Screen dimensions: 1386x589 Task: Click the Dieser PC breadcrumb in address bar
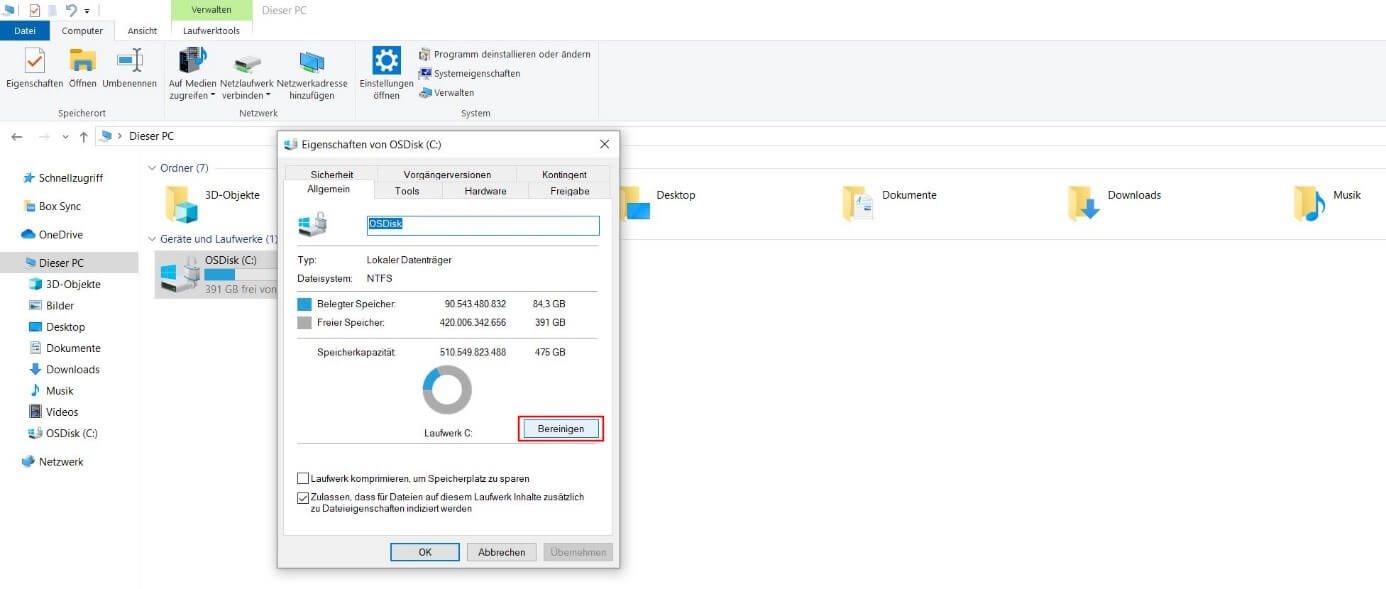click(x=151, y=136)
